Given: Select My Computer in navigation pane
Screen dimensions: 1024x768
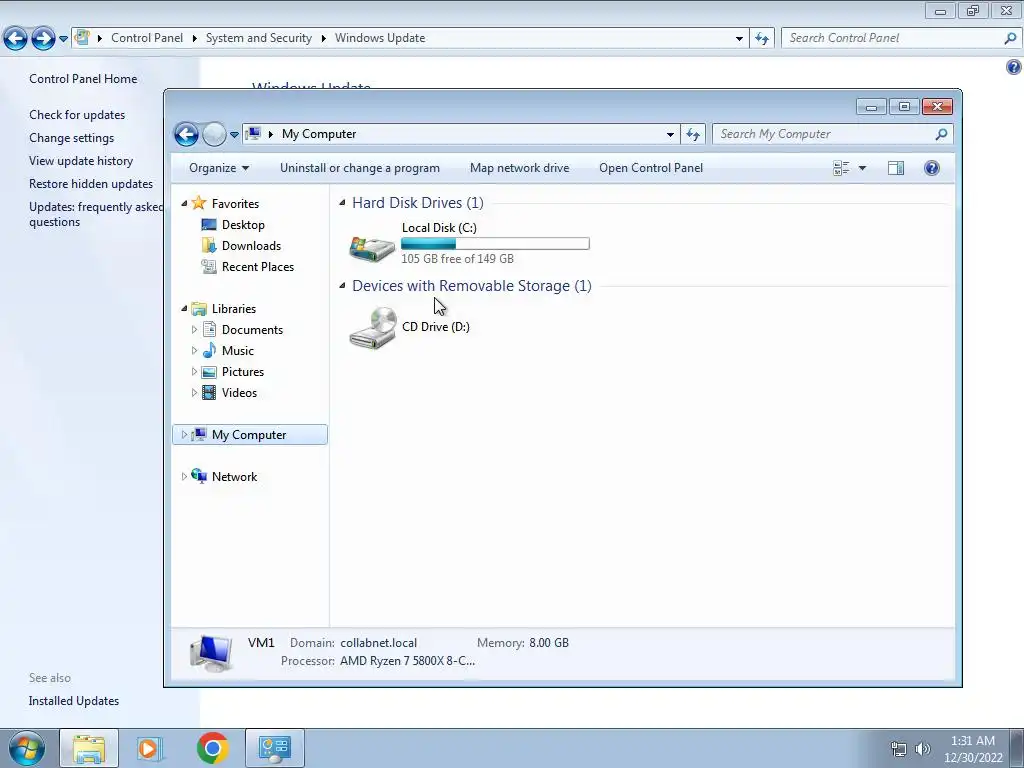Looking at the screenshot, I should click(249, 435).
